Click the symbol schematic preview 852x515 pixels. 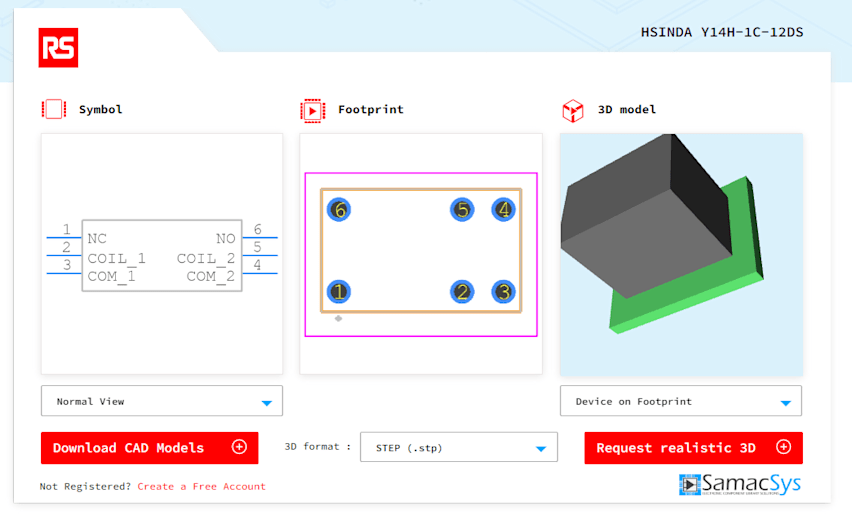162,254
